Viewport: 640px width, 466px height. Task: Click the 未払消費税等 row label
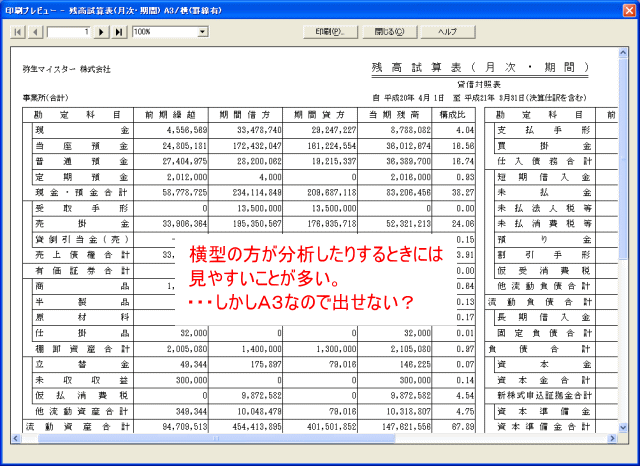[544, 224]
